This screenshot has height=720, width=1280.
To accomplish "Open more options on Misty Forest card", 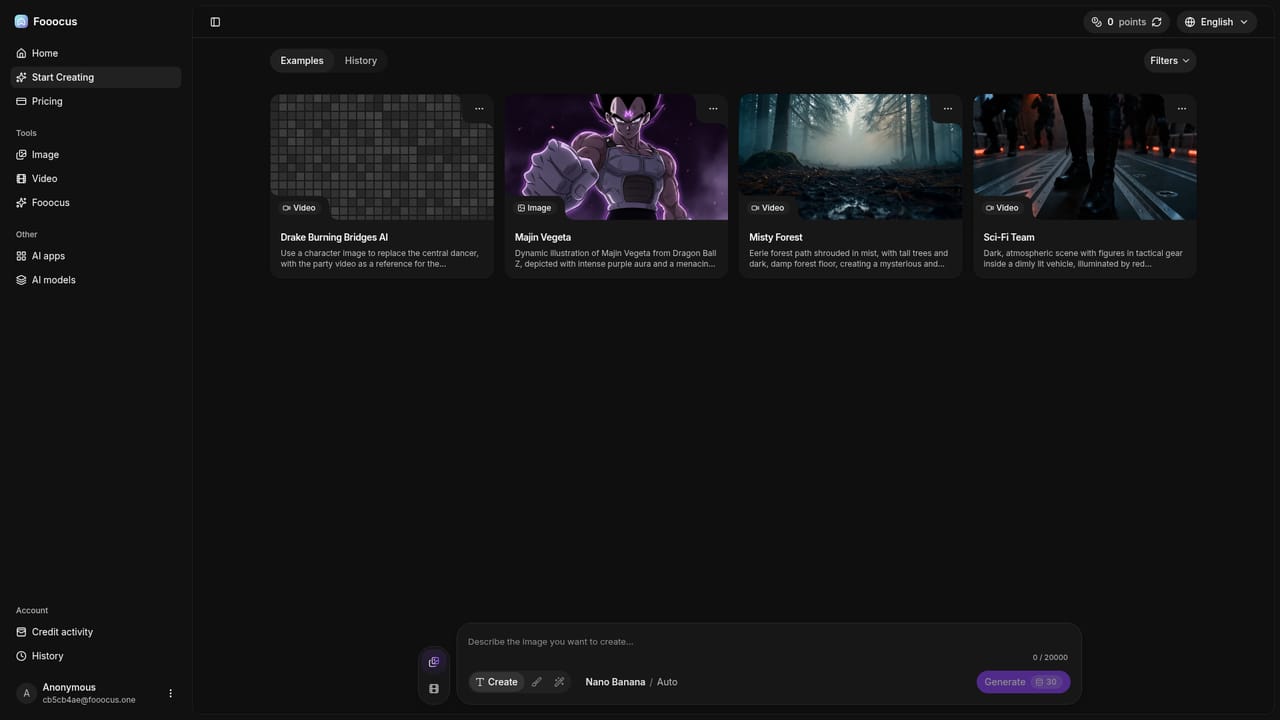I will [948, 108].
